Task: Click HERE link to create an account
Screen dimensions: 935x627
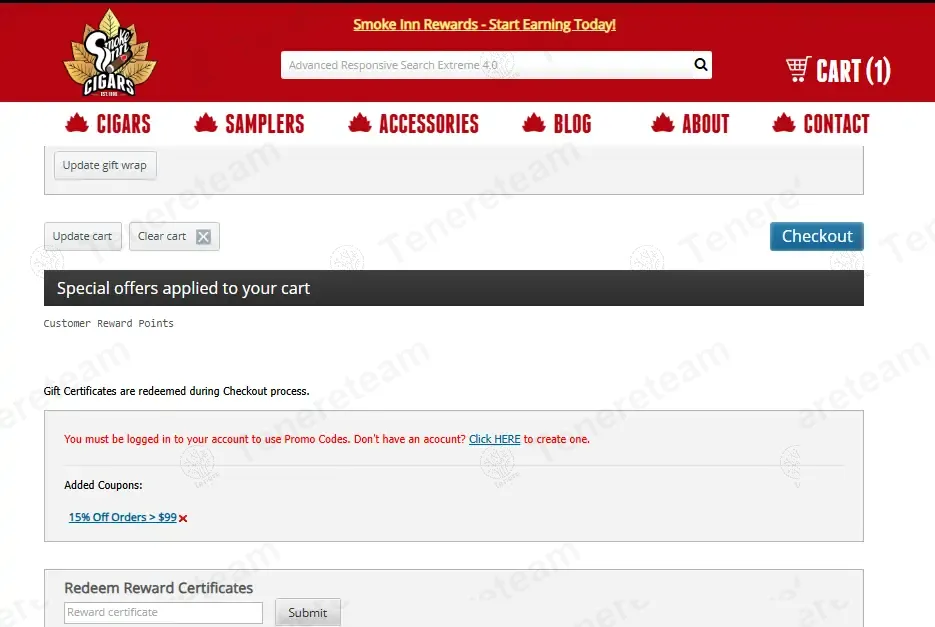Action: (x=494, y=439)
